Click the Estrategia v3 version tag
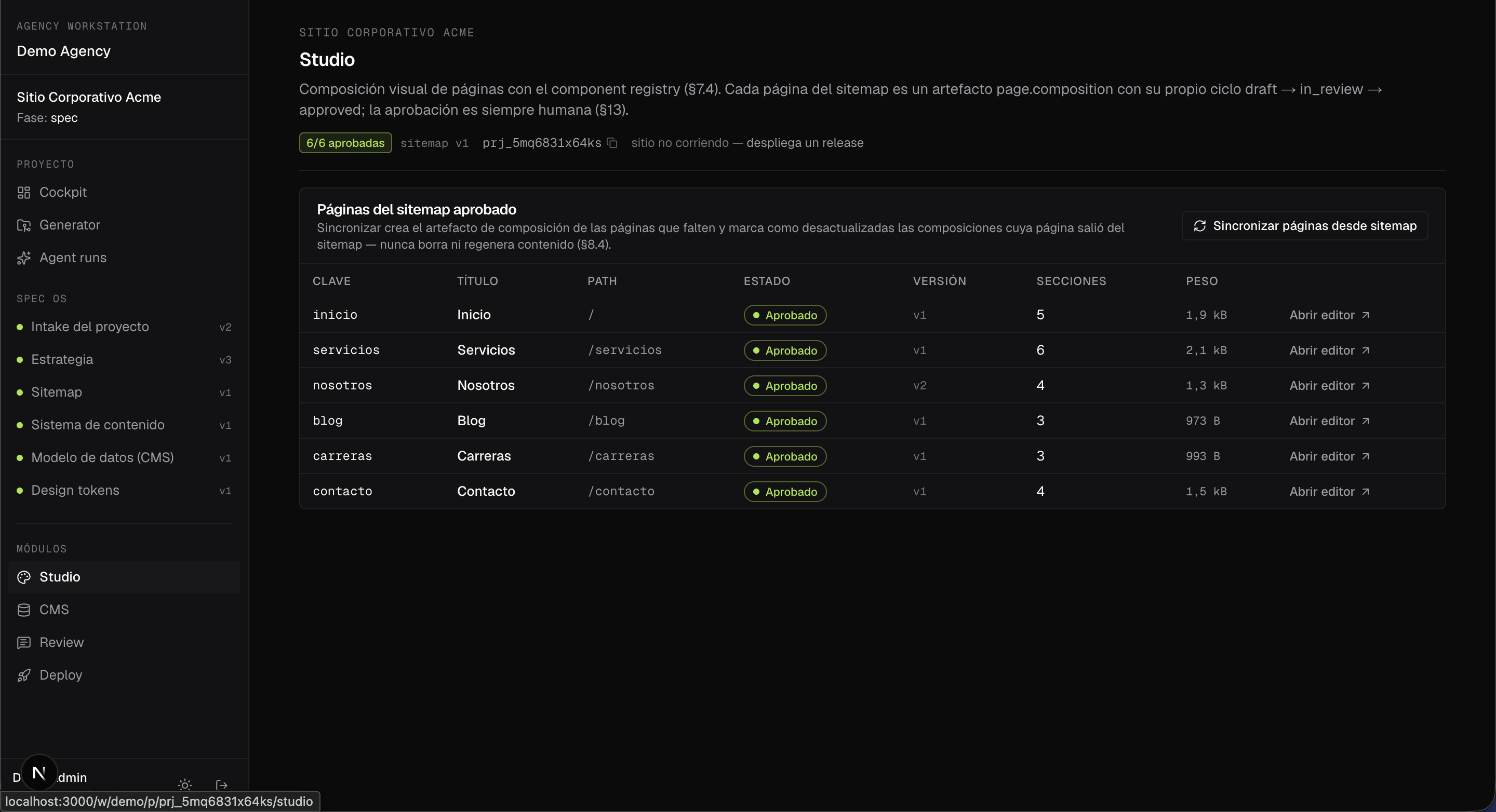The width and height of the screenshot is (1496, 812). pos(225,360)
